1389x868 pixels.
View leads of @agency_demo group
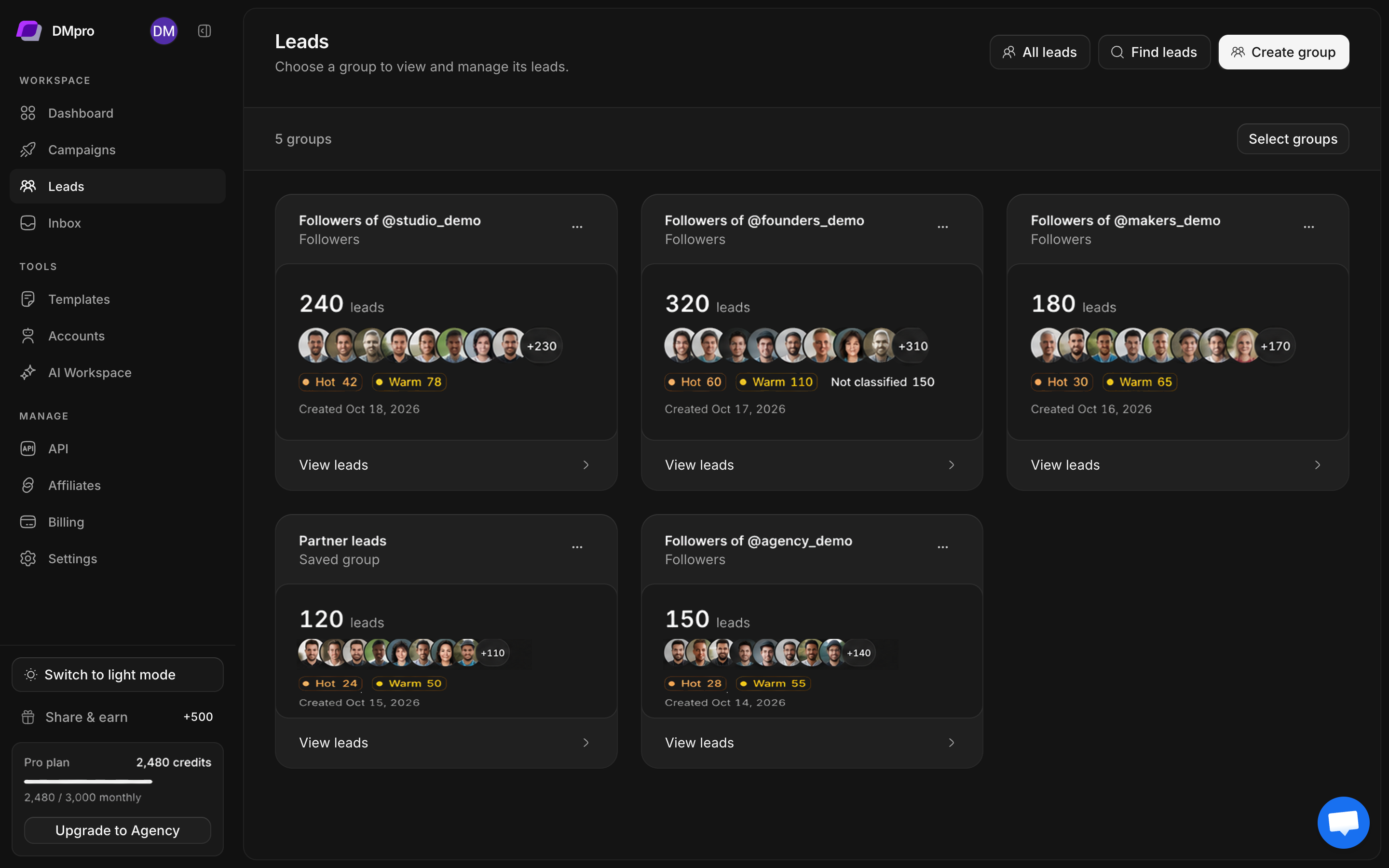click(x=812, y=743)
